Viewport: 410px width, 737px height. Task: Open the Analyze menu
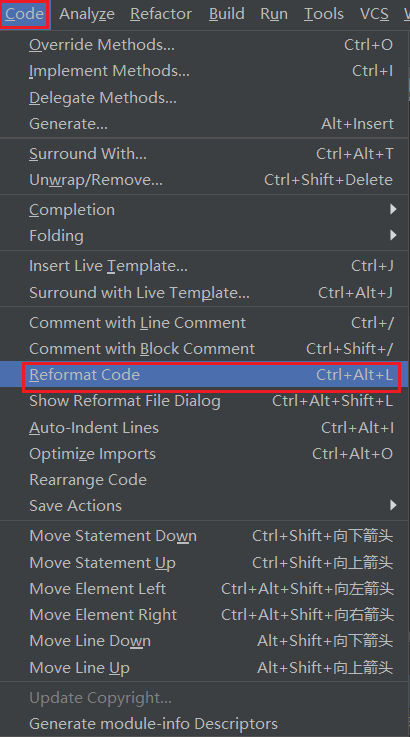tap(87, 14)
